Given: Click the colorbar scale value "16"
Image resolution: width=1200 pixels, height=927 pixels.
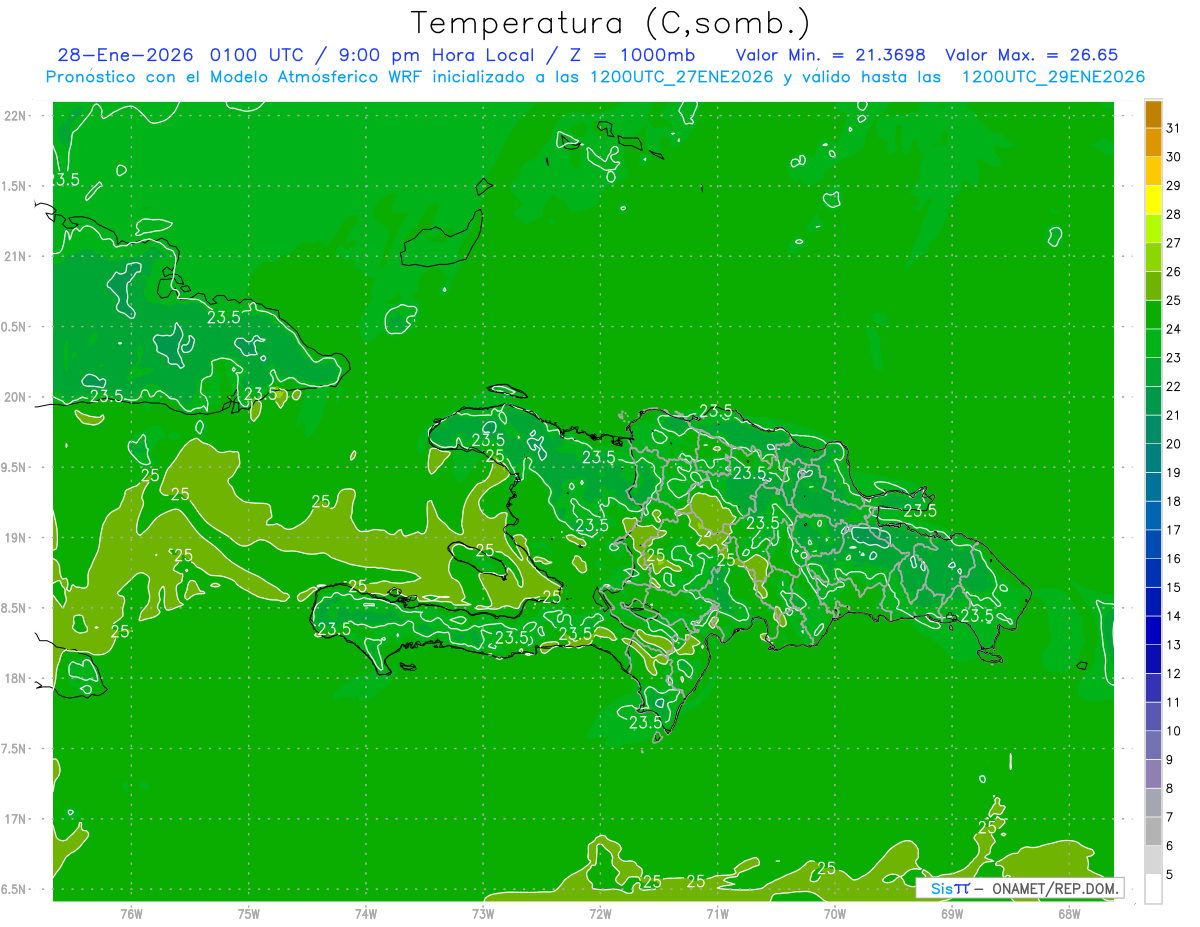Looking at the screenshot, I should click(x=1174, y=559).
